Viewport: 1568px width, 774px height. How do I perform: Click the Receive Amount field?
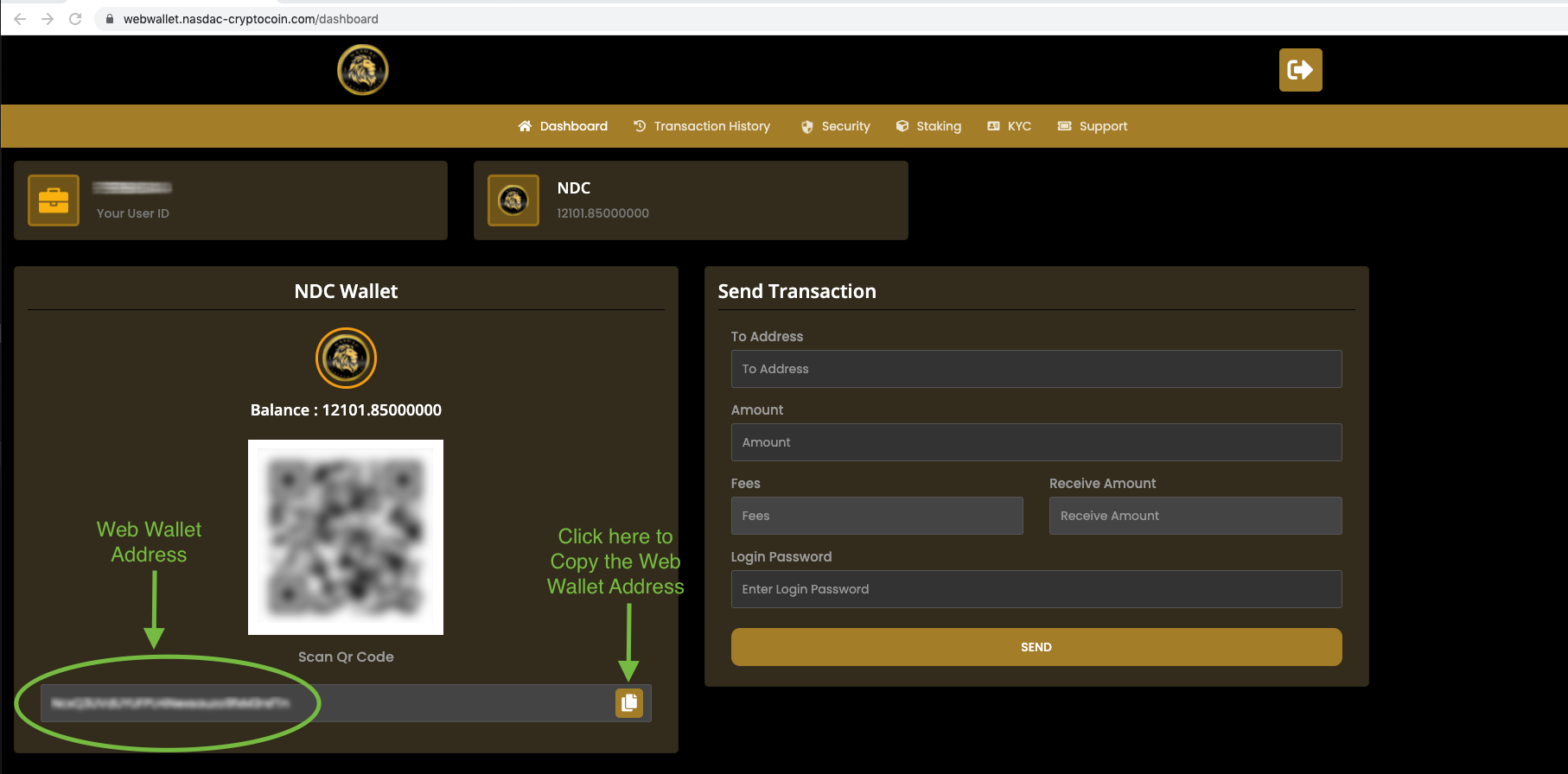coord(1195,516)
